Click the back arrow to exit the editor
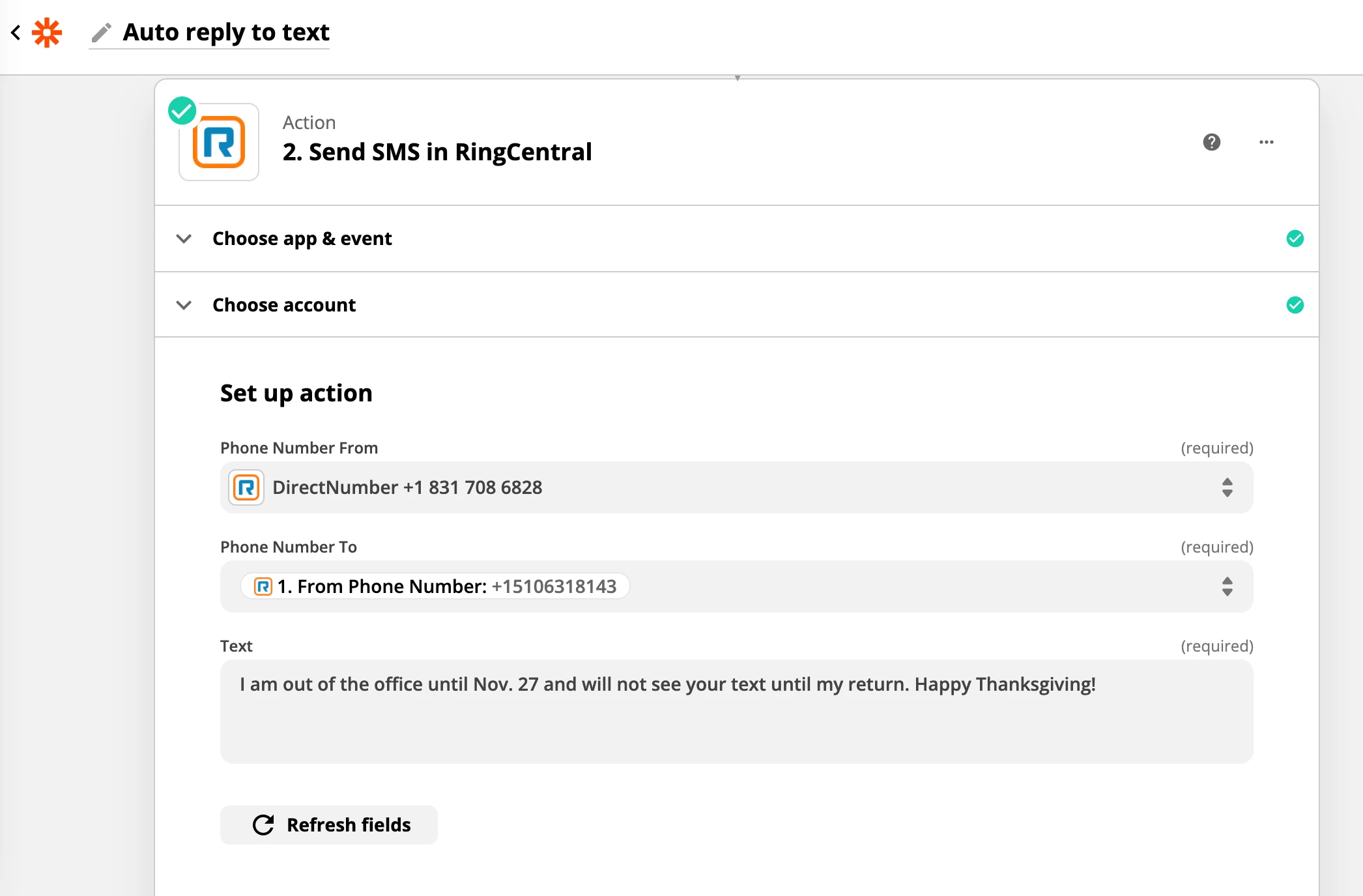 point(16,32)
